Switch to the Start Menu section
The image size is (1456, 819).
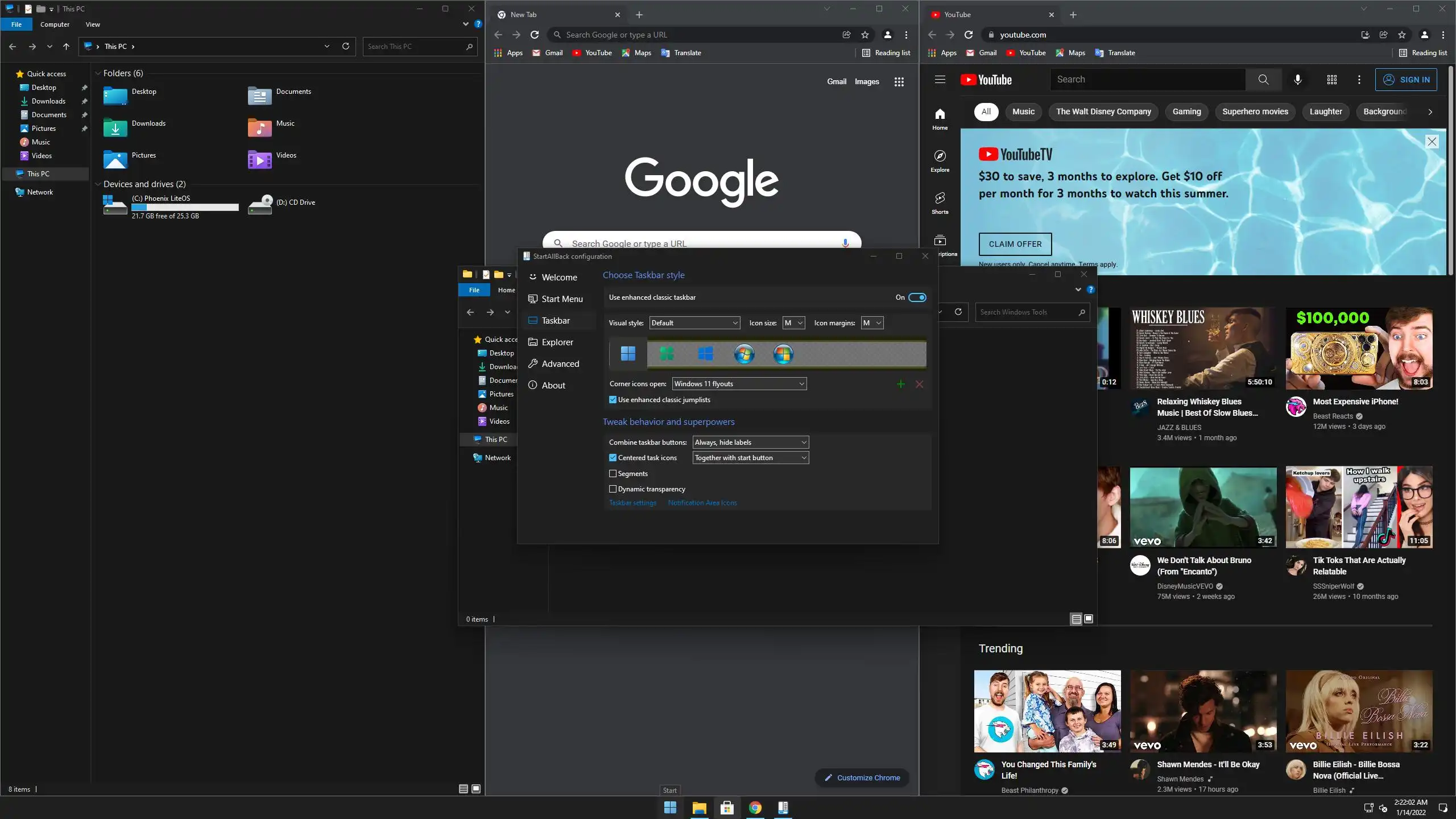pos(561,299)
